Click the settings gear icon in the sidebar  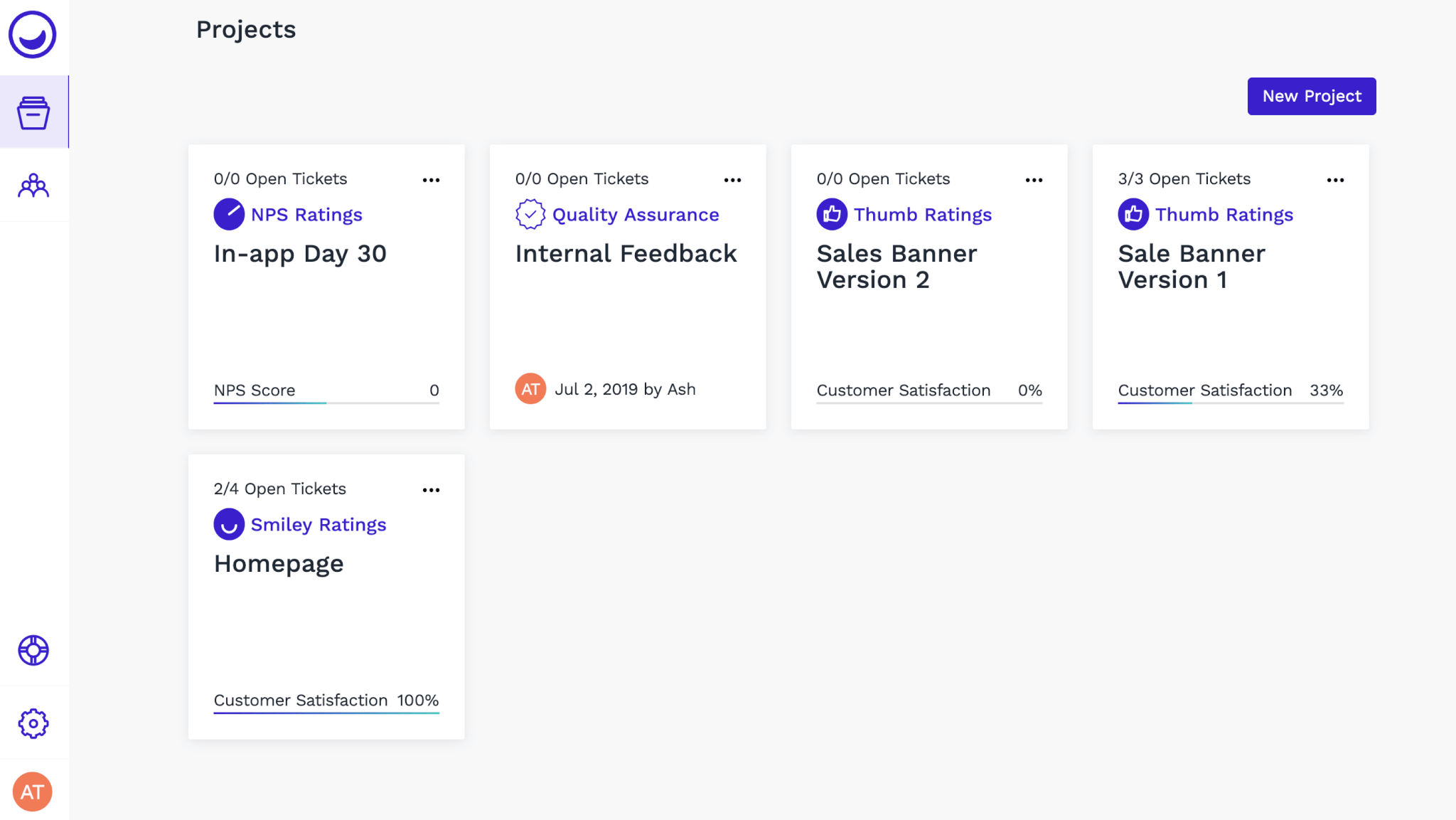[33, 723]
